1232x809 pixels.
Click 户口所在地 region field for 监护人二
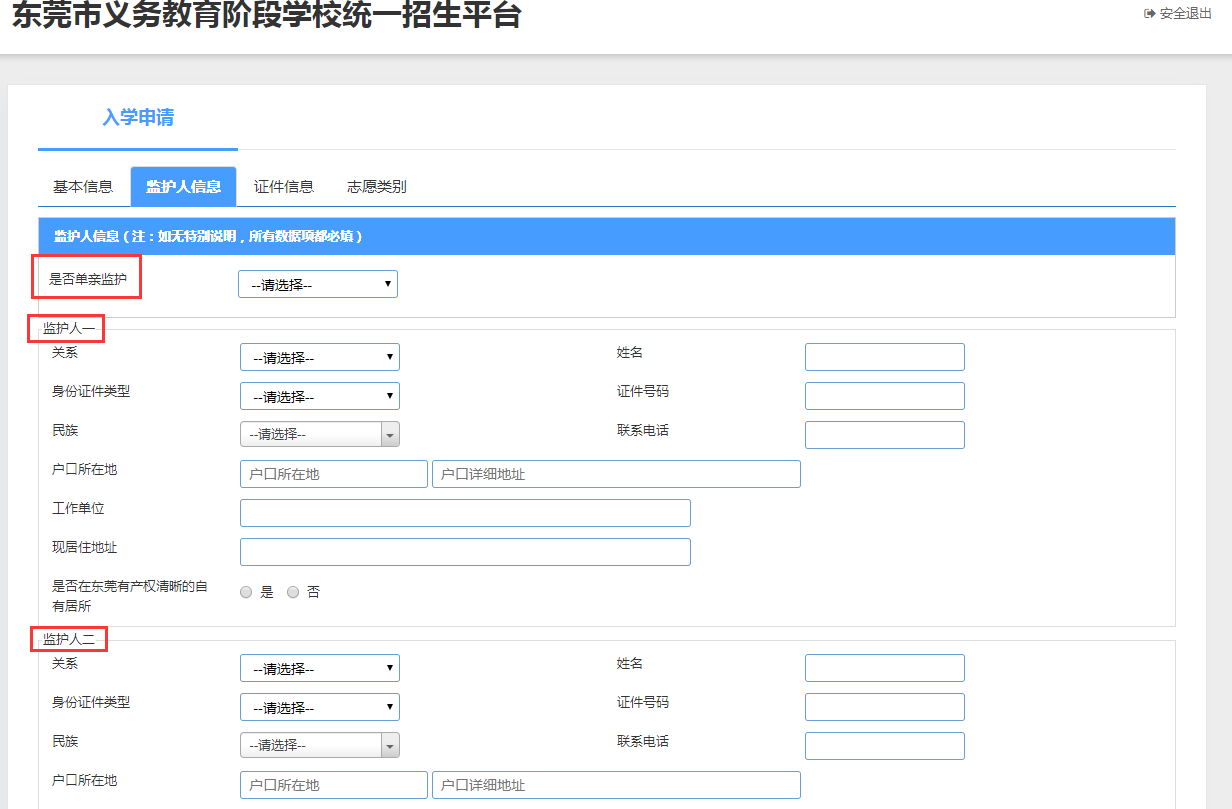click(x=334, y=785)
